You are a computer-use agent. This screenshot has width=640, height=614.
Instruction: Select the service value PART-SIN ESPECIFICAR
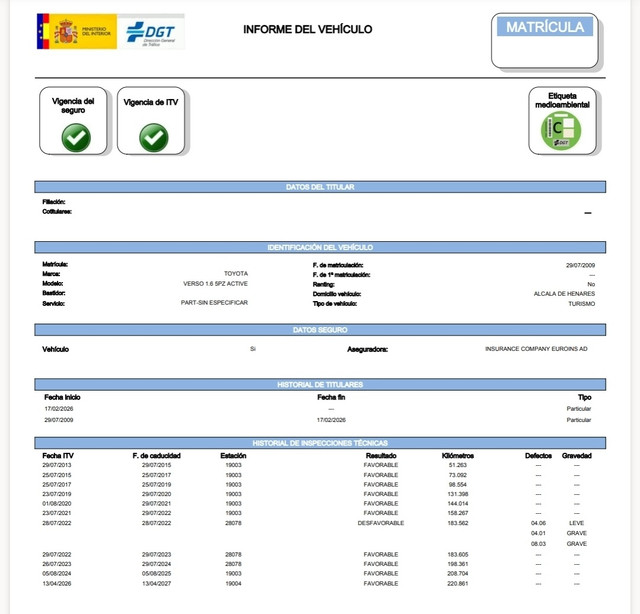click(214, 303)
